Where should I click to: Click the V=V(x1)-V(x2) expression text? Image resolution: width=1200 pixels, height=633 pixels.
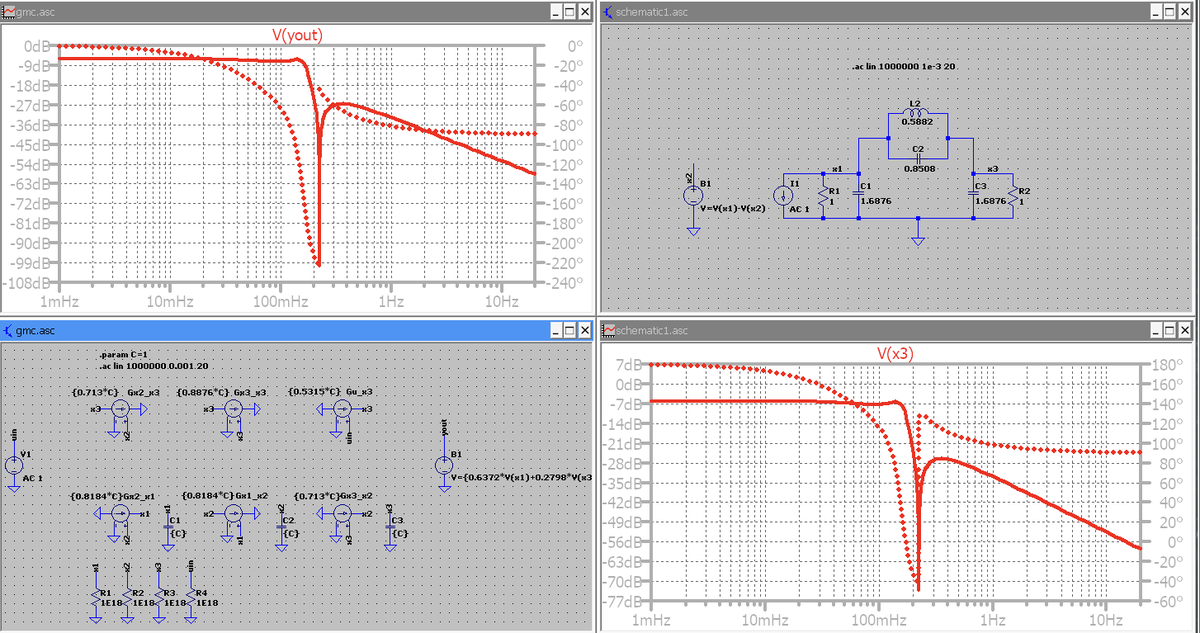click(733, 208)
